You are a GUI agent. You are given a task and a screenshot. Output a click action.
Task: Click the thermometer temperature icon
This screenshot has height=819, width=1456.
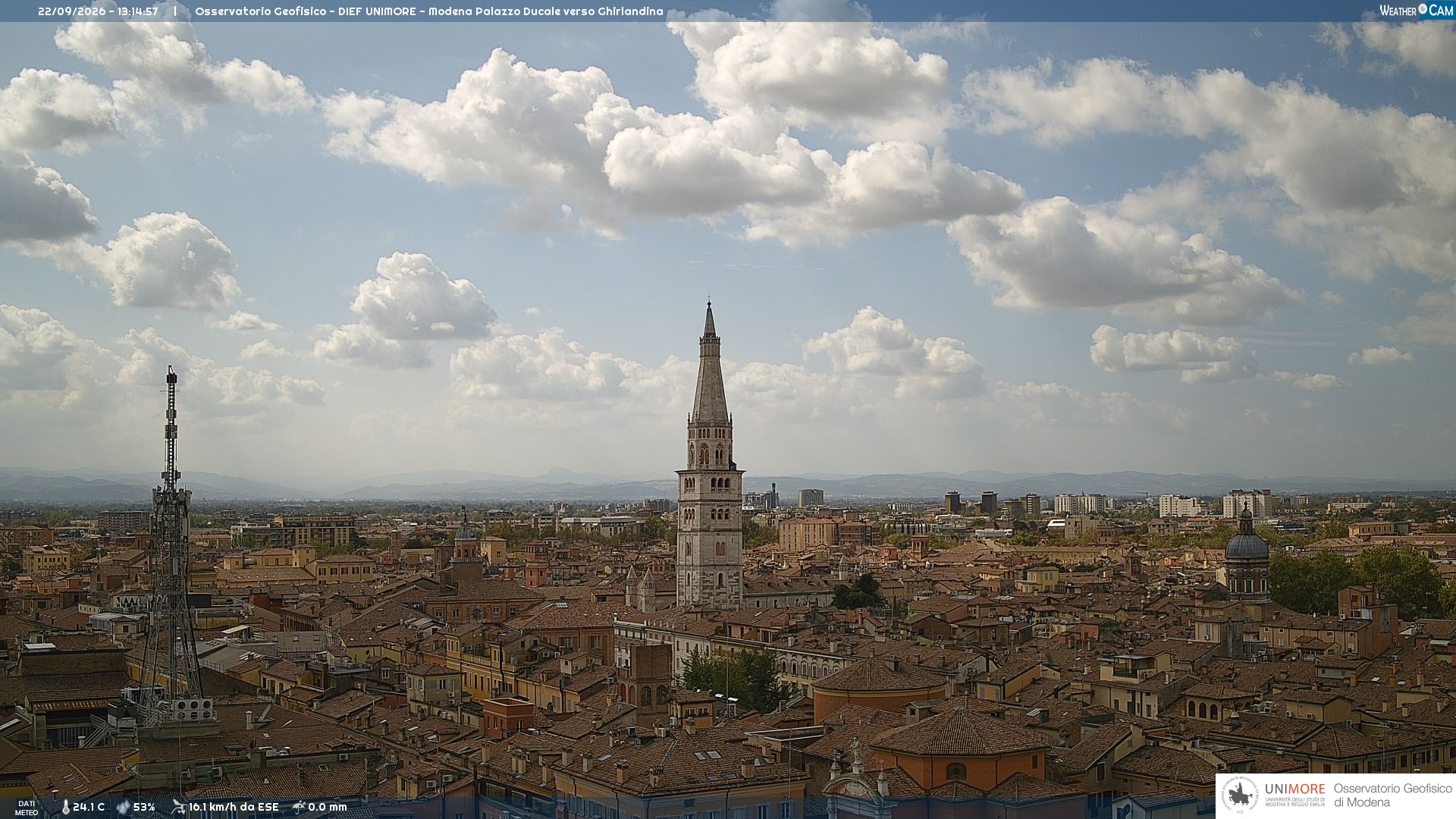pyautogui.click(x=65, y=807)
